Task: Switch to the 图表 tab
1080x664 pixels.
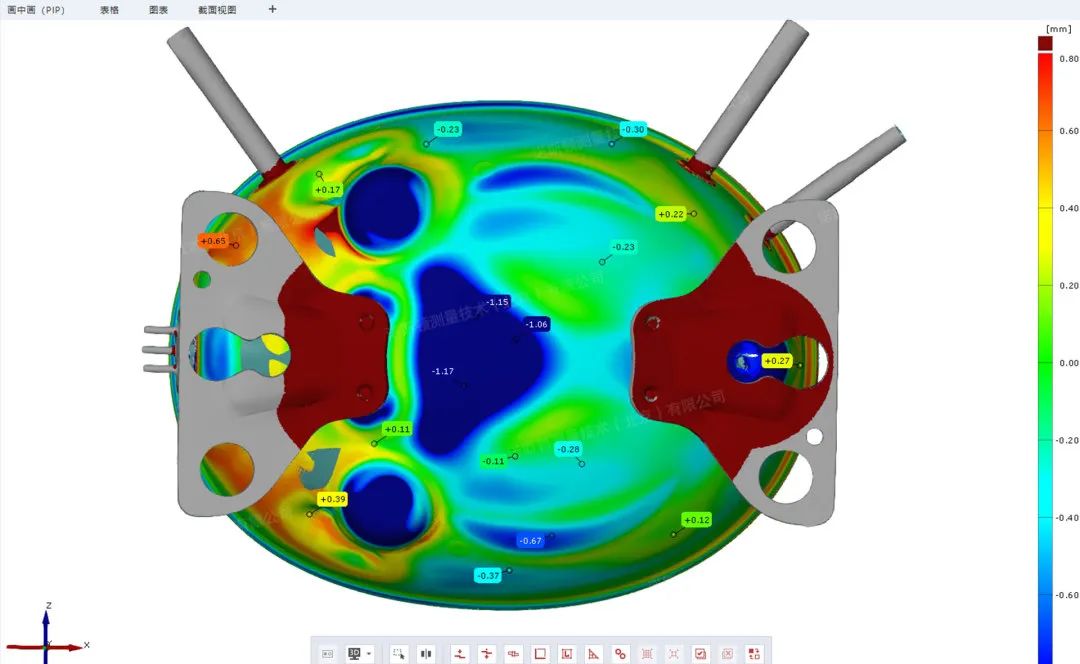Action: (x=158, y=10)
